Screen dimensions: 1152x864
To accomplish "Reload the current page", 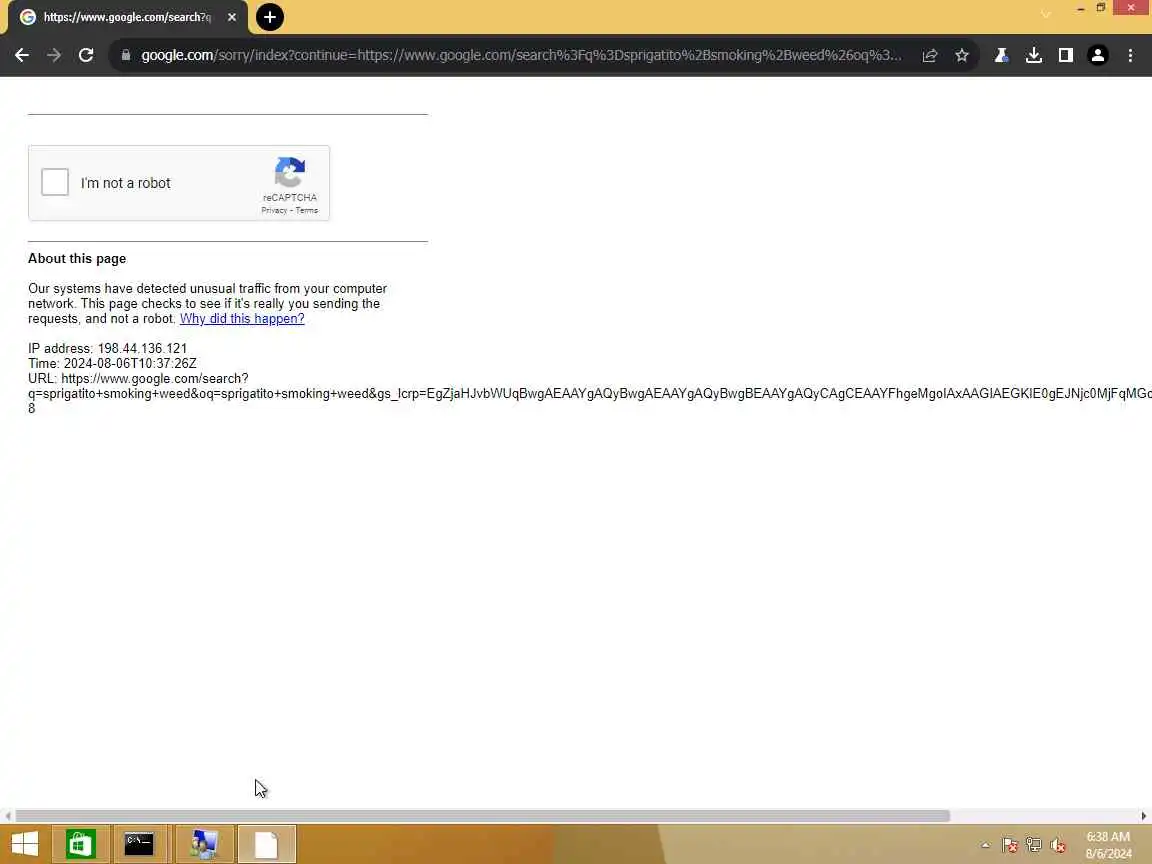I will point(86,55).
